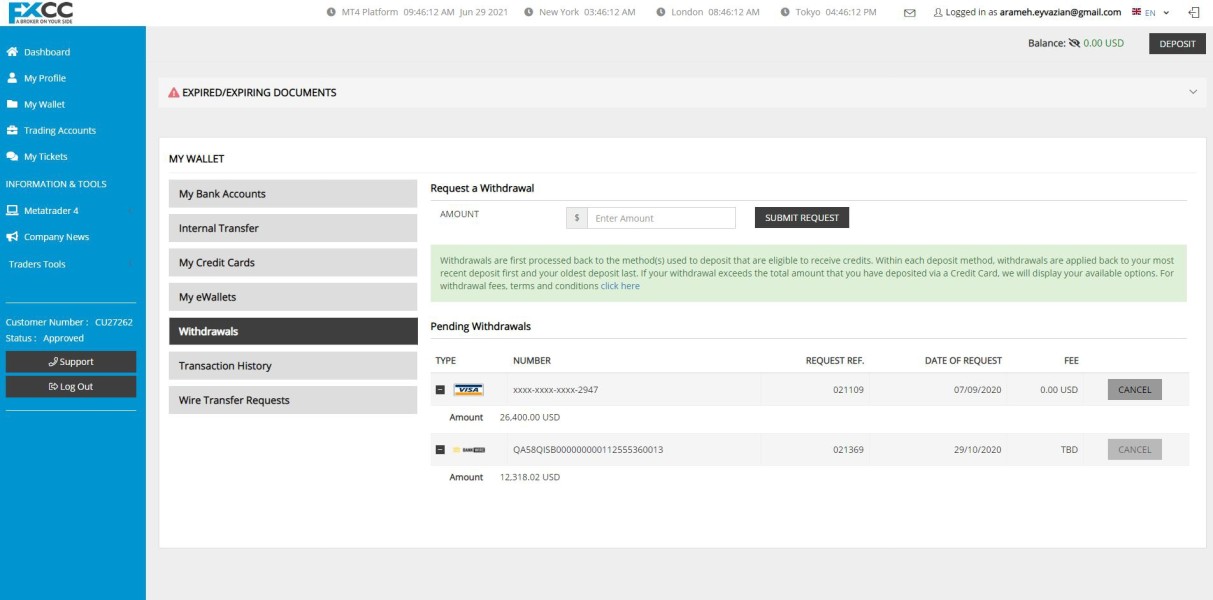Click the FXCC logo
This screenshot has width=1213, height=600.
40,12
